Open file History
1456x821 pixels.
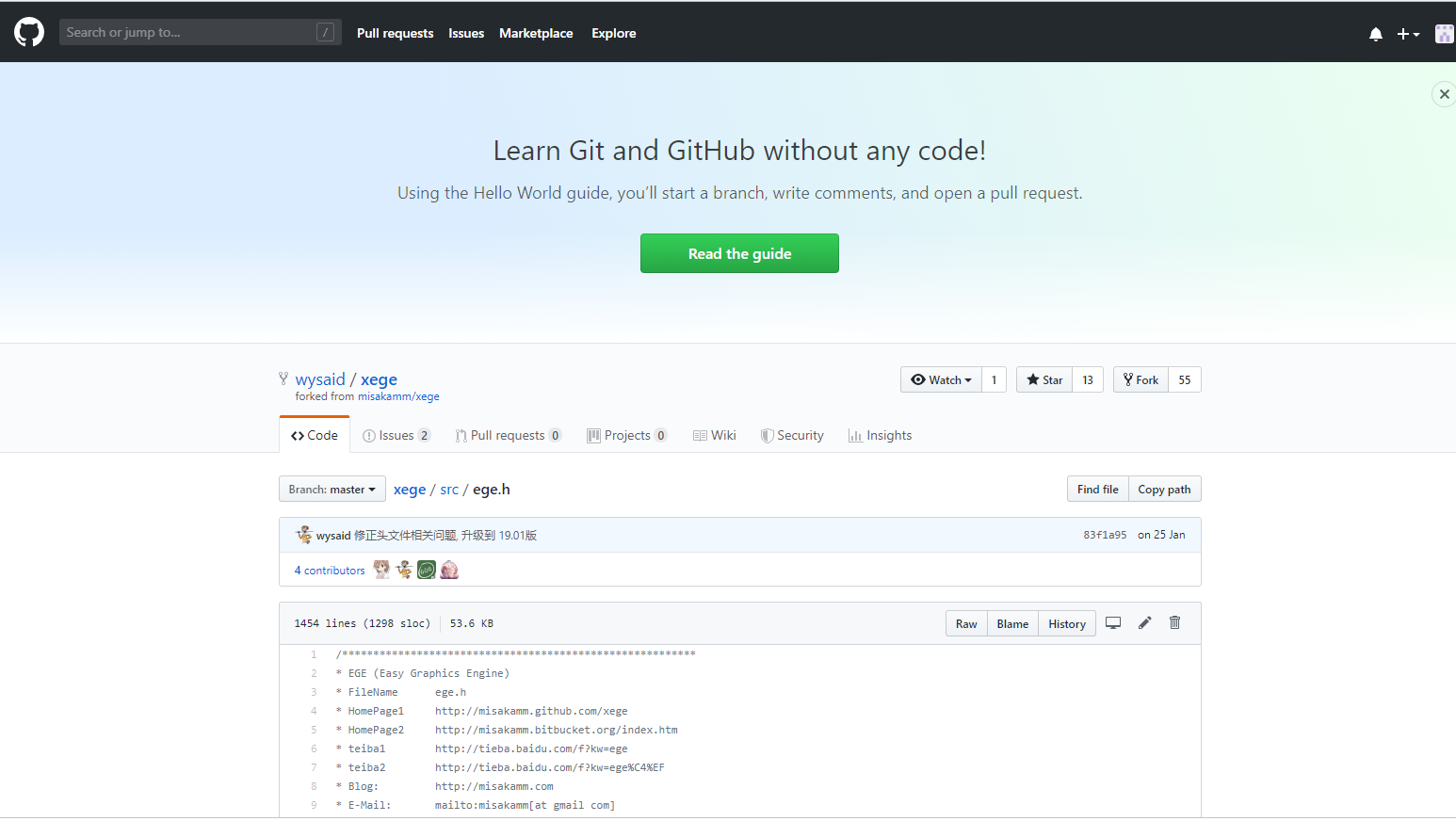tap(1067, 623)
